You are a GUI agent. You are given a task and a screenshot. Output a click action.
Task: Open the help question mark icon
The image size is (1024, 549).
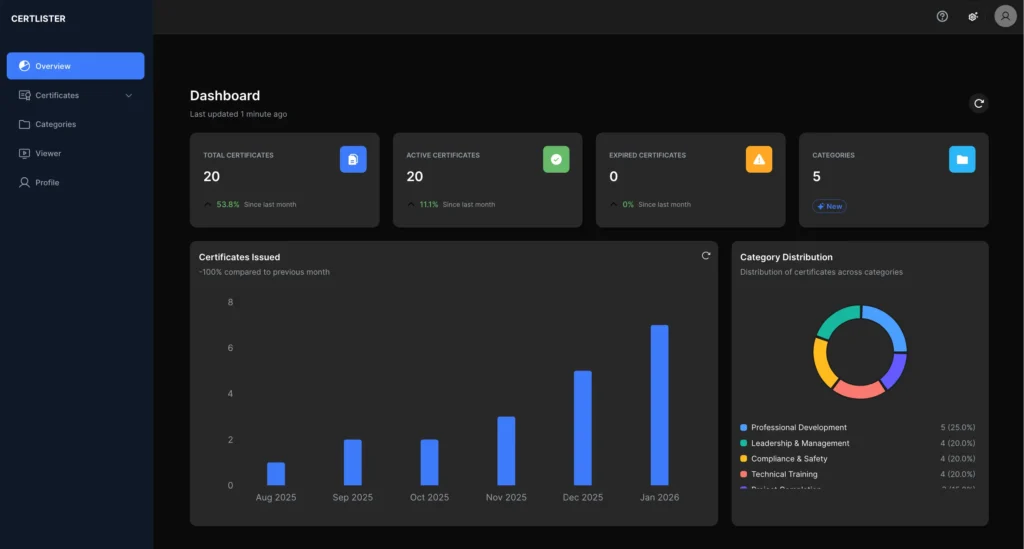(x=942, y=16)
